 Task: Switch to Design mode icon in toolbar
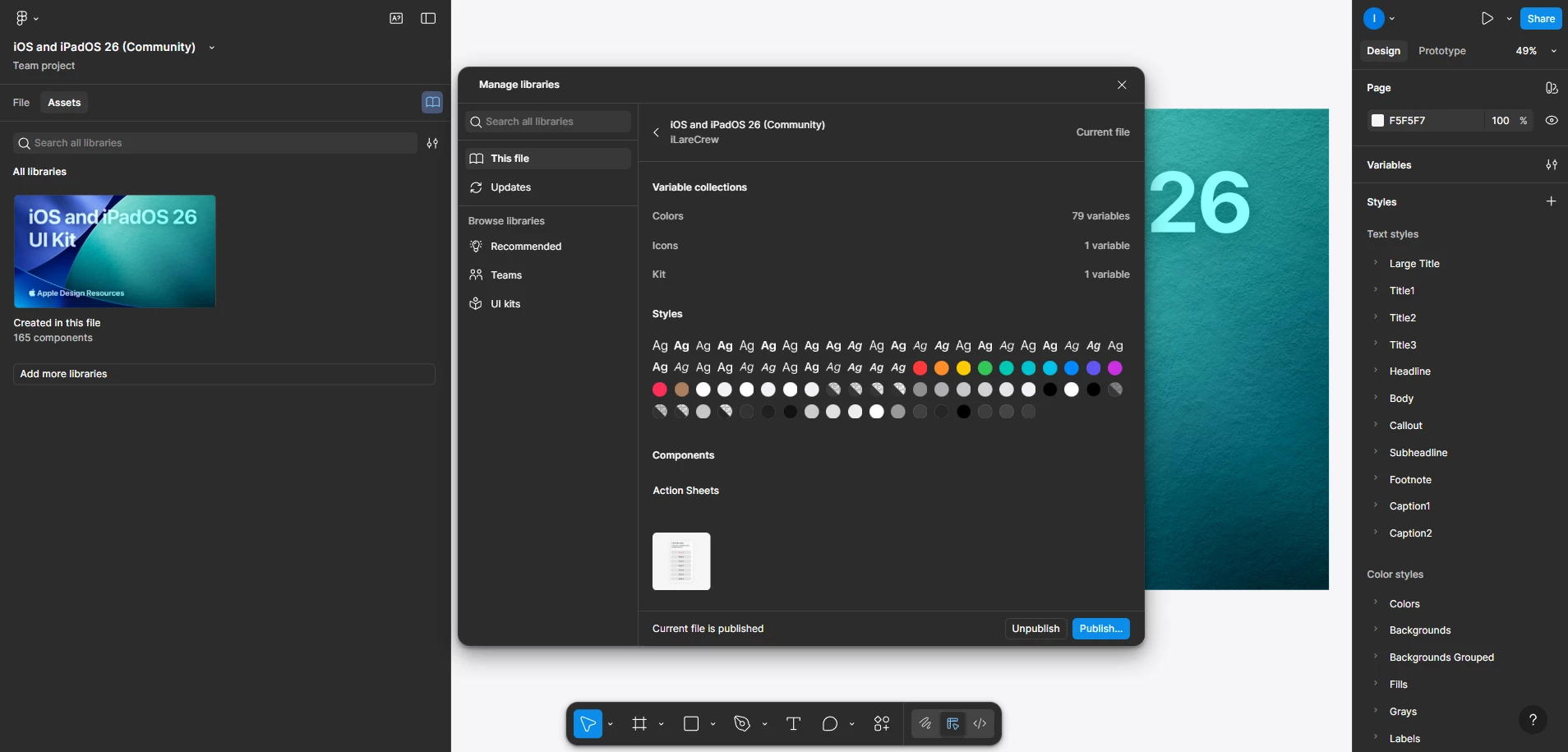[952, 724]
